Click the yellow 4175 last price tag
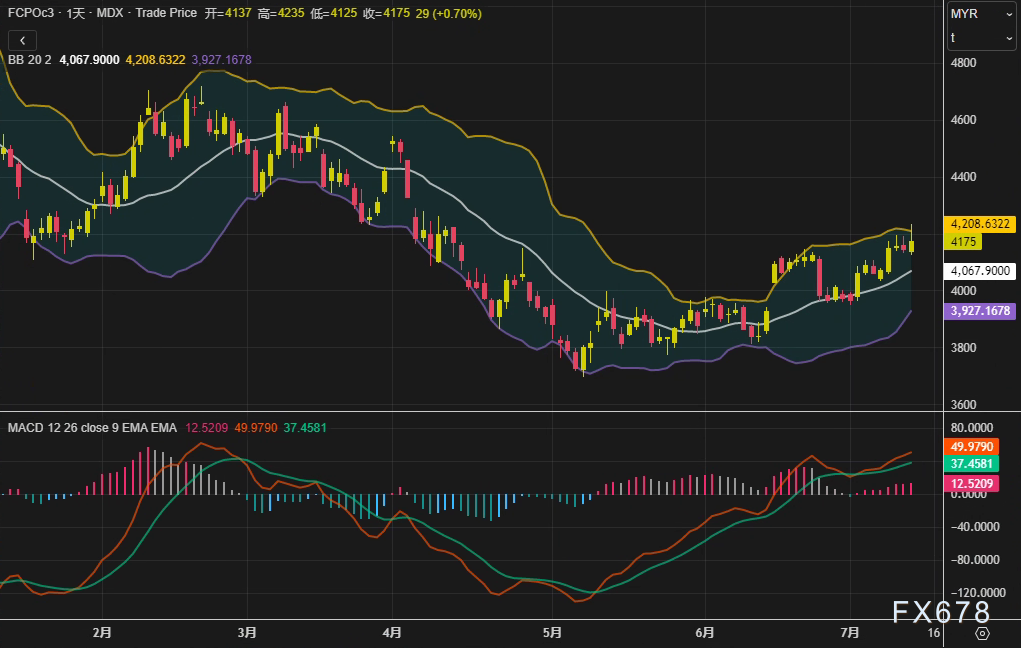1021x648 pixels. (964, 242)
